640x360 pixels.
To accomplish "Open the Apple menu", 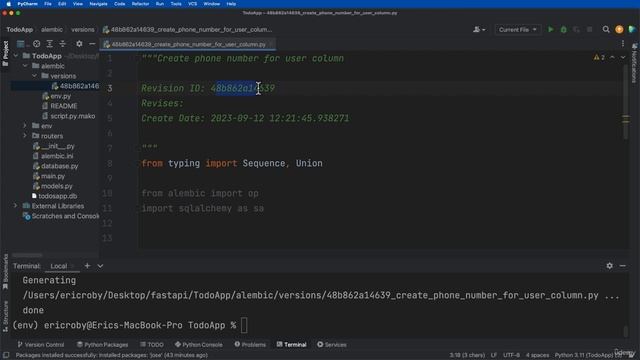I will pyautogui.click(x=8, y=4).
